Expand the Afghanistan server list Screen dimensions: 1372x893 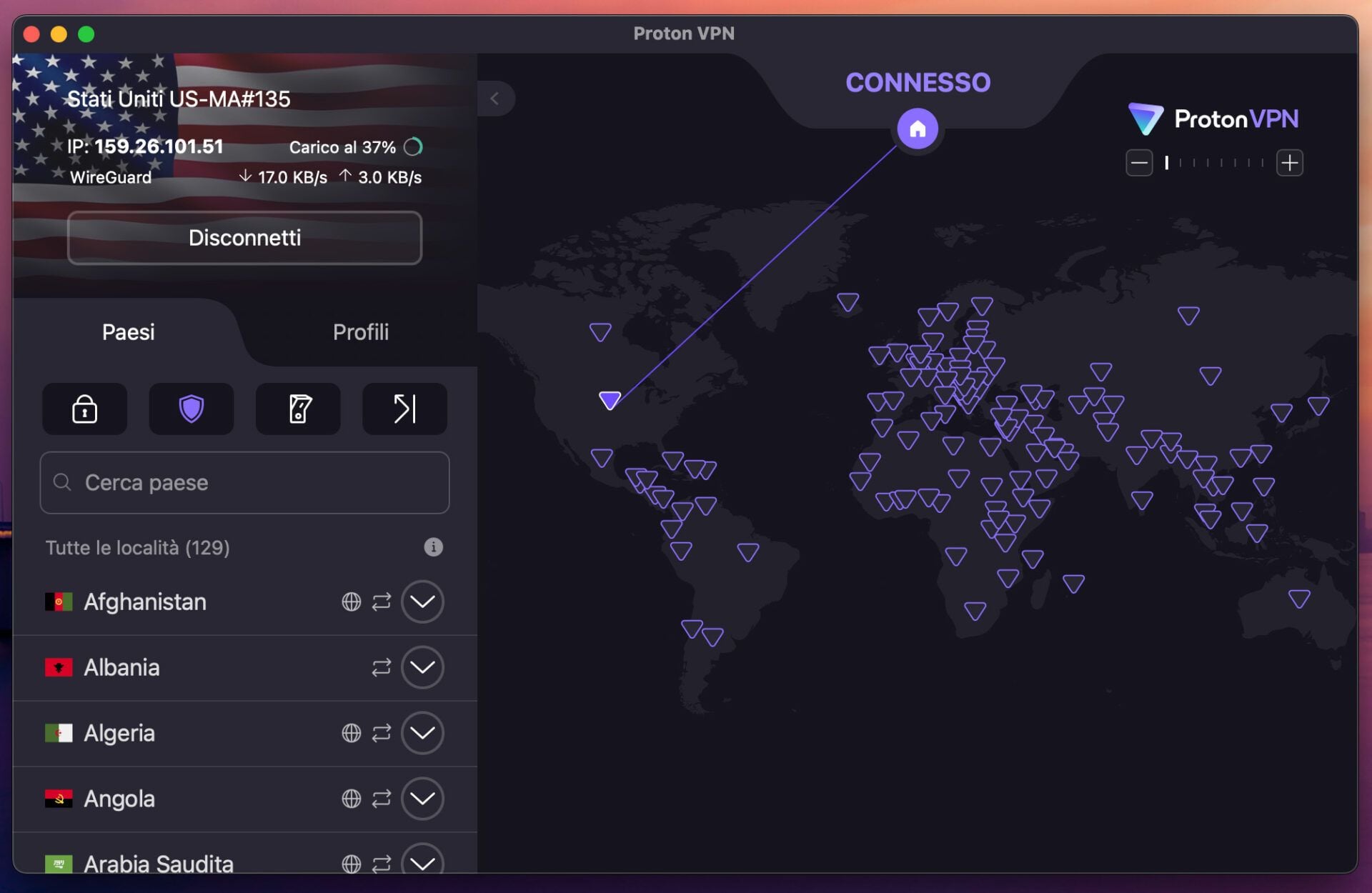tap(422, 602)
